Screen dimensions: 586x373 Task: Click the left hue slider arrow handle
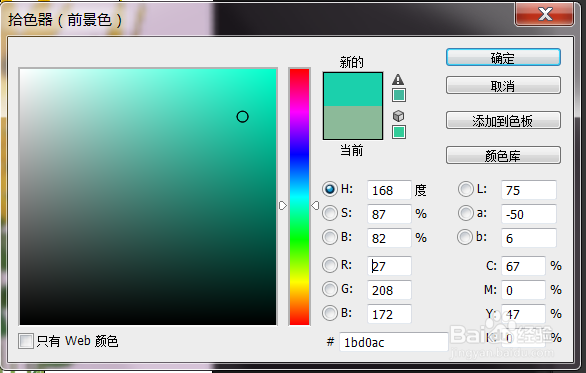[283, 206]
